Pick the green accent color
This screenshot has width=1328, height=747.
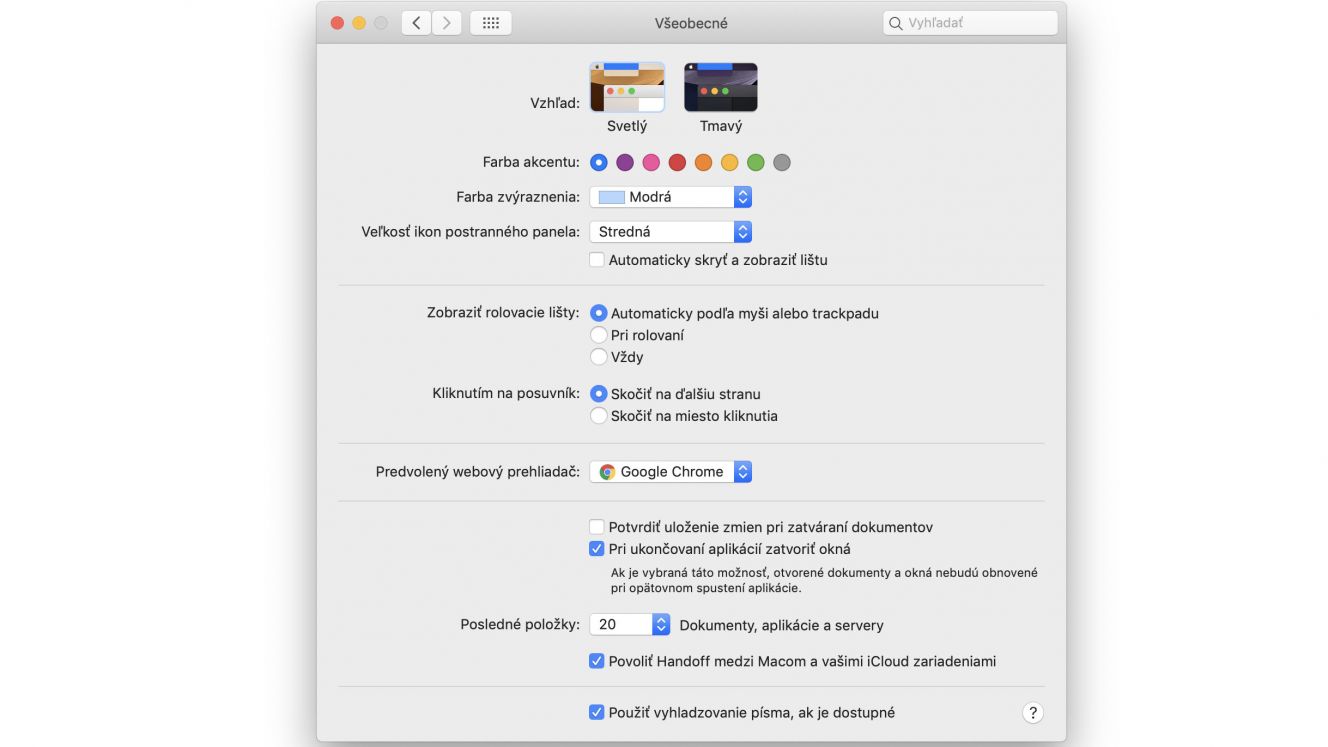756,162
